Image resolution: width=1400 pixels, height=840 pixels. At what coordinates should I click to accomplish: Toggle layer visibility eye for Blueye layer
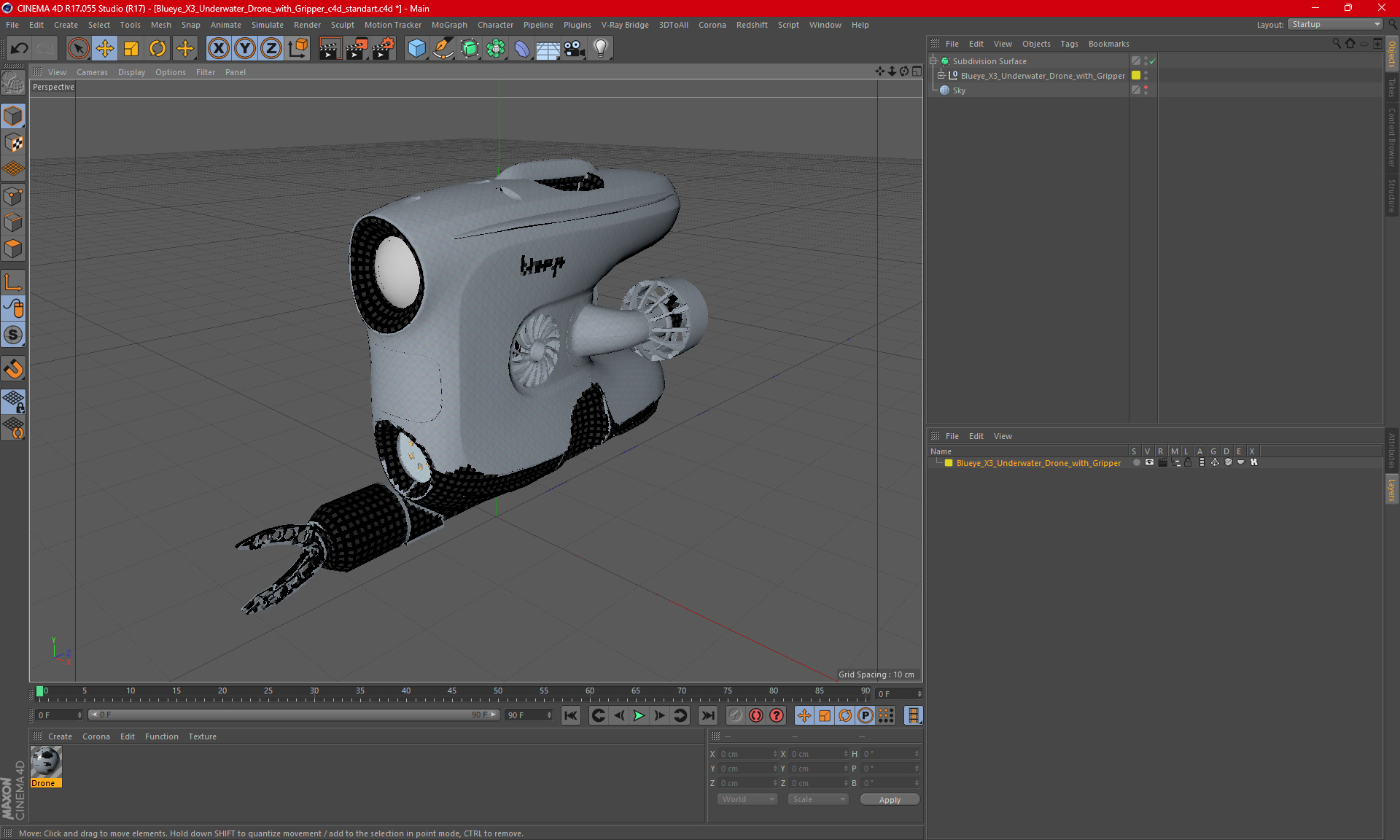tap(1149, 462)
